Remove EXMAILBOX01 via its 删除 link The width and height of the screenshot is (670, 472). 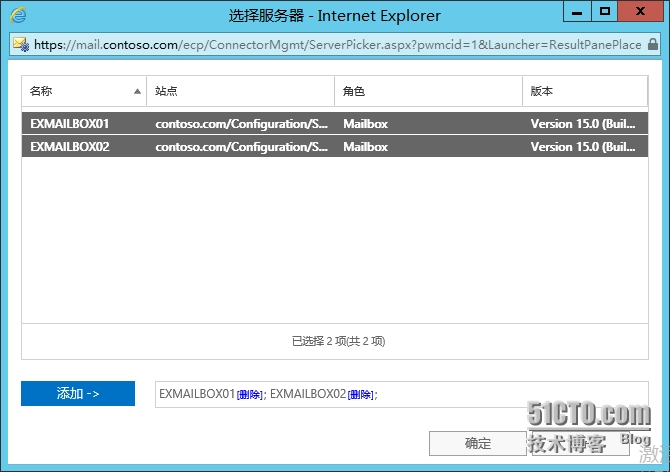click(250, 395)
